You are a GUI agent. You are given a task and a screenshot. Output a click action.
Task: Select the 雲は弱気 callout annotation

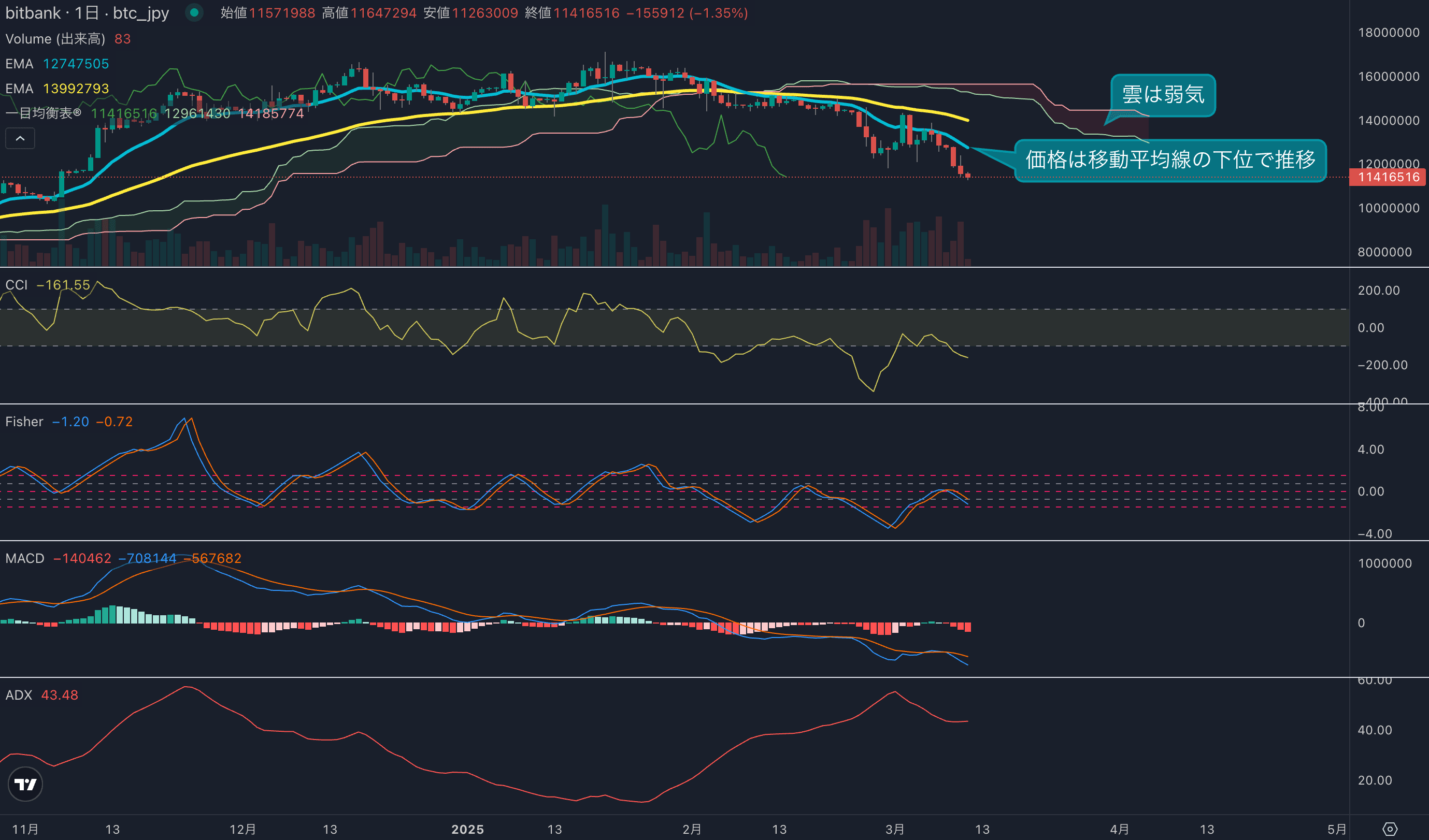[x=1163, y=95]
